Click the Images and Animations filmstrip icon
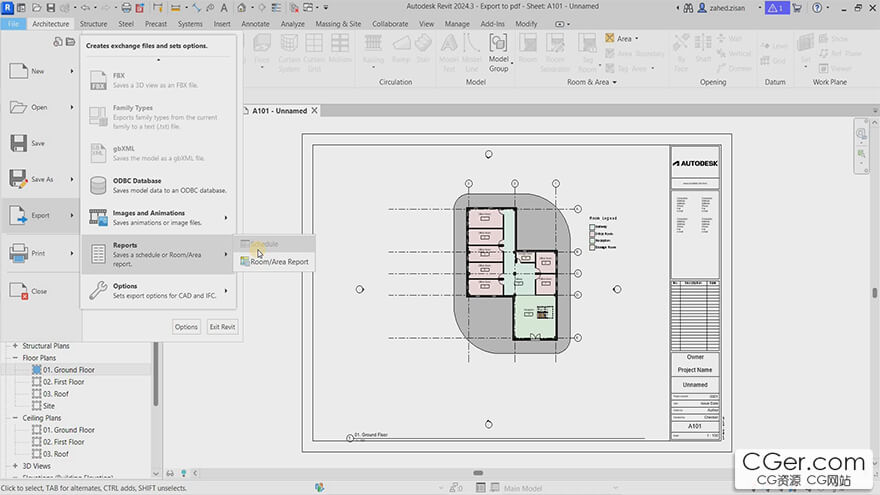 (x=98, y=217)
